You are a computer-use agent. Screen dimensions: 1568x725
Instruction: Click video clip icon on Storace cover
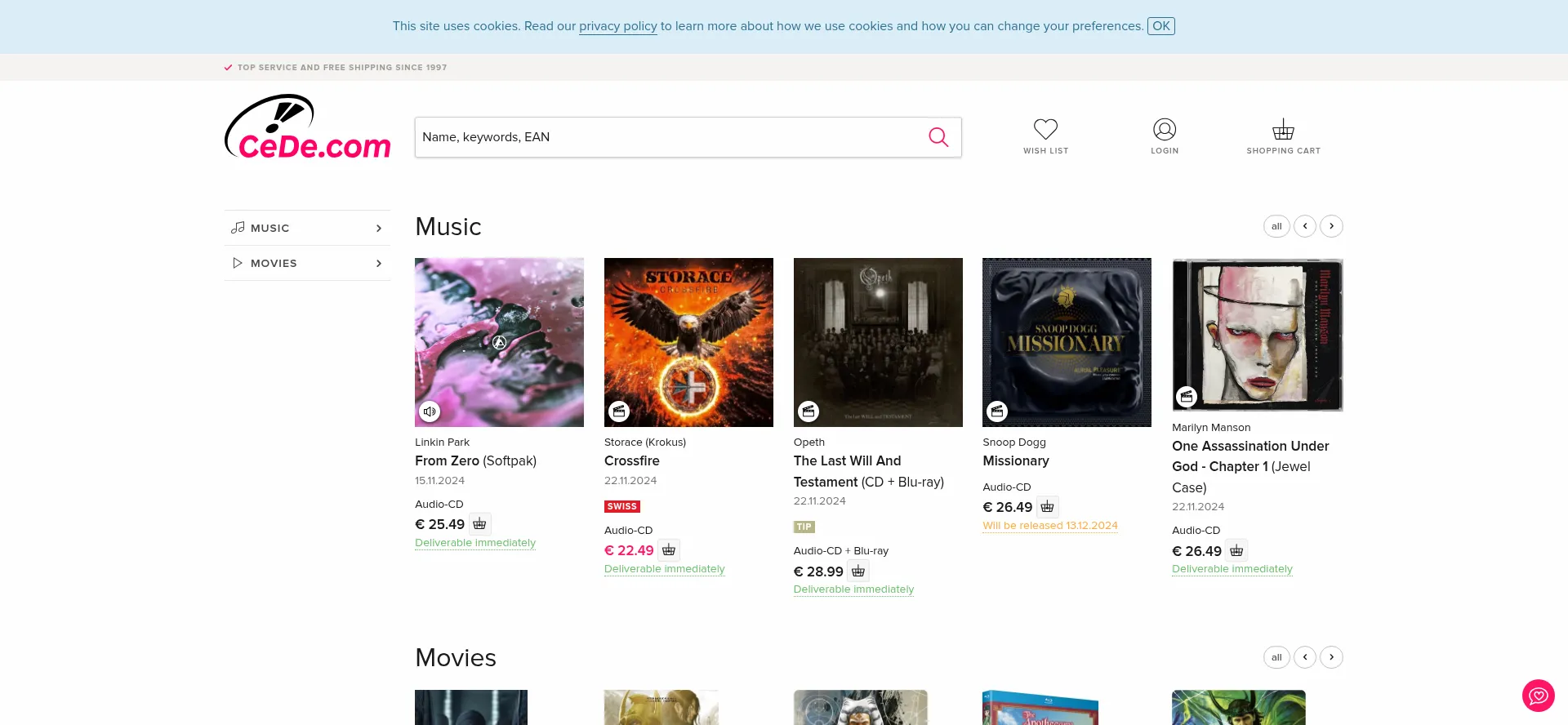pos(619,411)
